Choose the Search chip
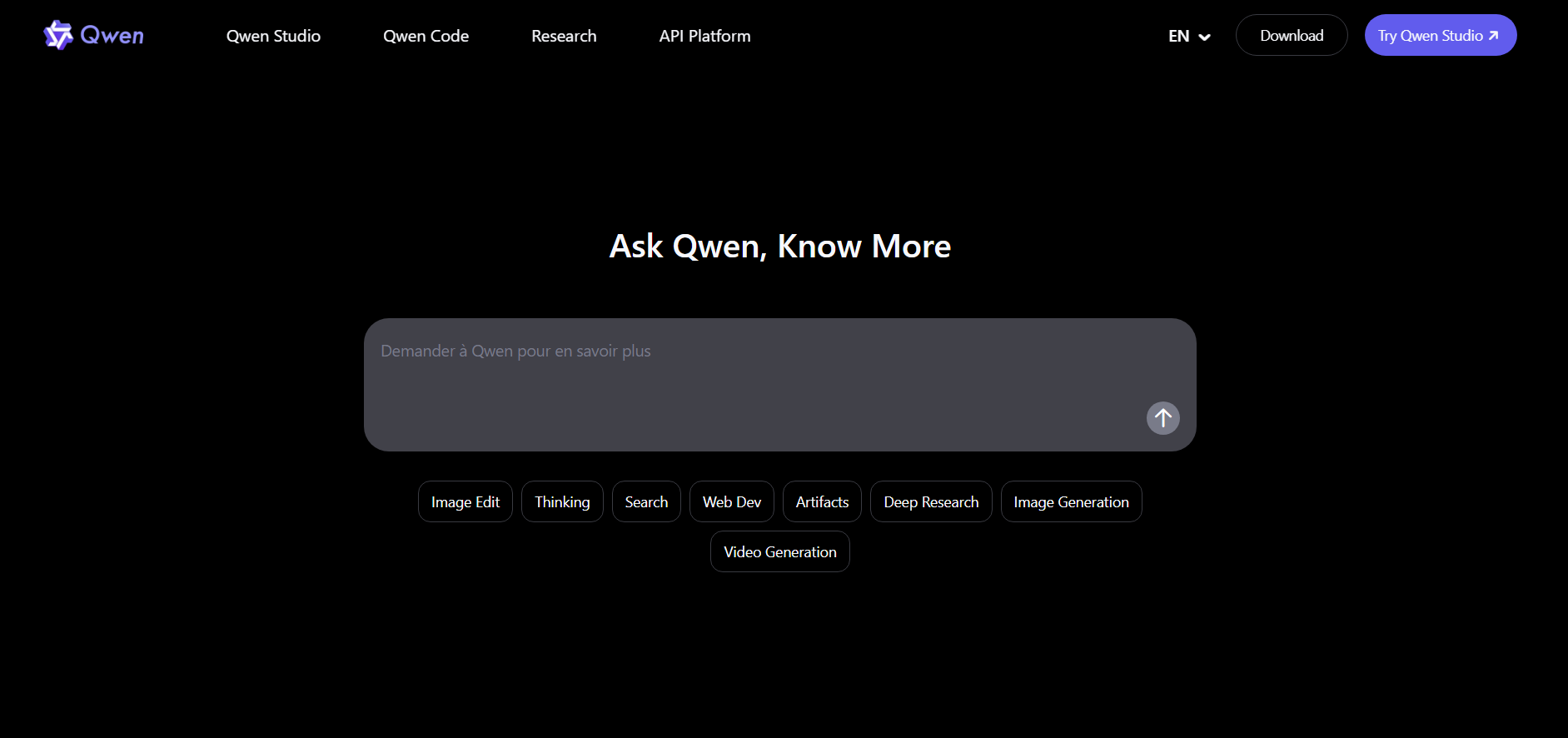 pos(646,501)
